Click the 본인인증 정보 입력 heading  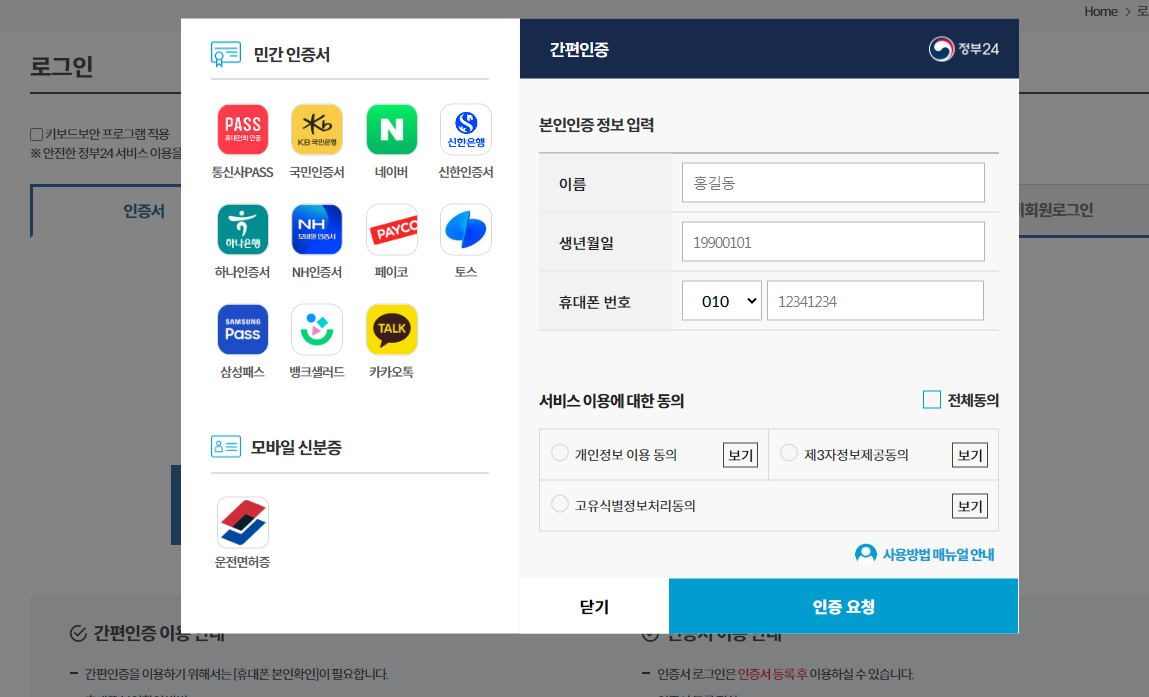click(x=596, y=125)
